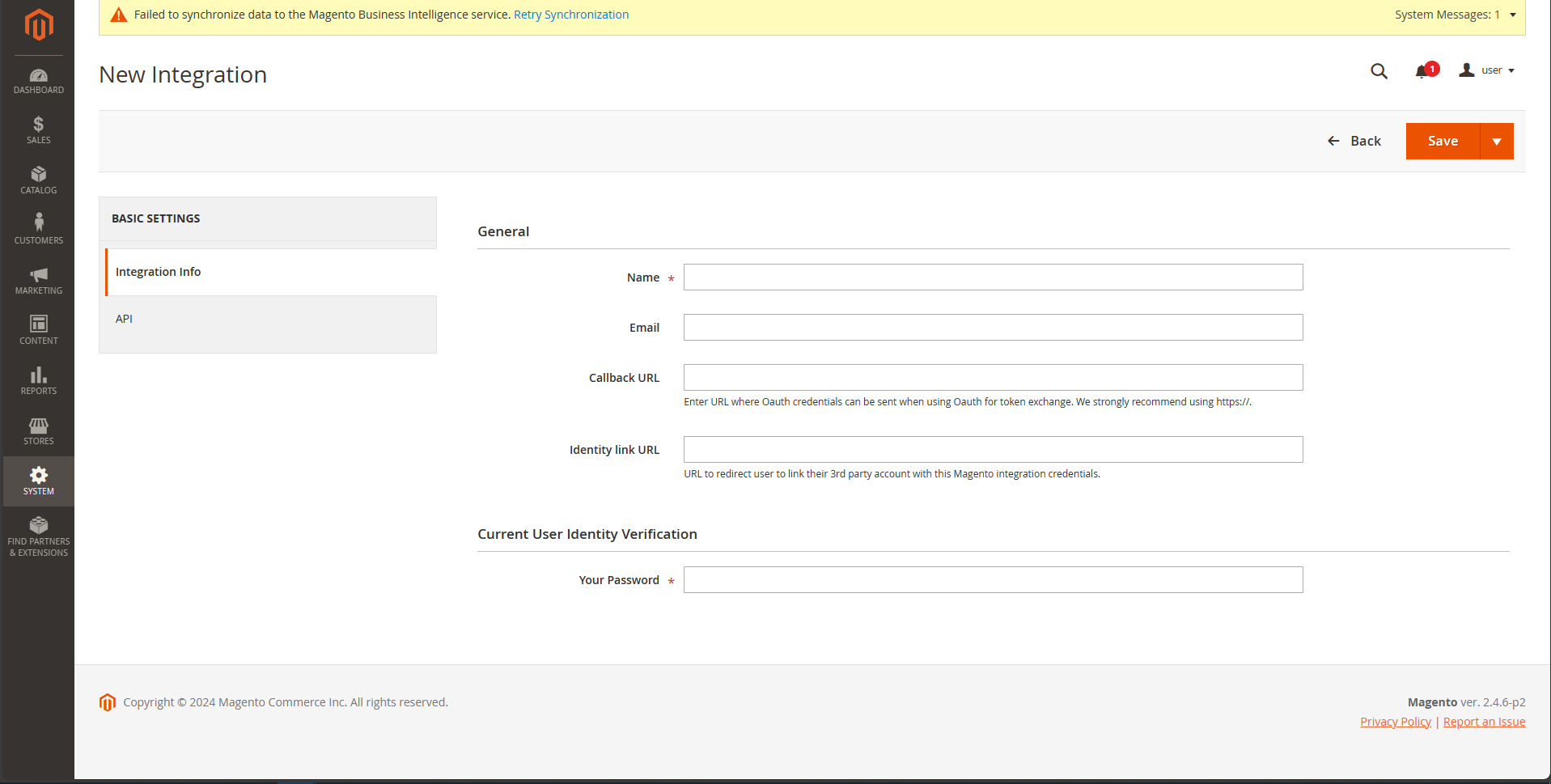Image resolution: width=1551 pixels, height=784 pixels.
Task: Go Back to integrations list
Action: coord(1354,141)
